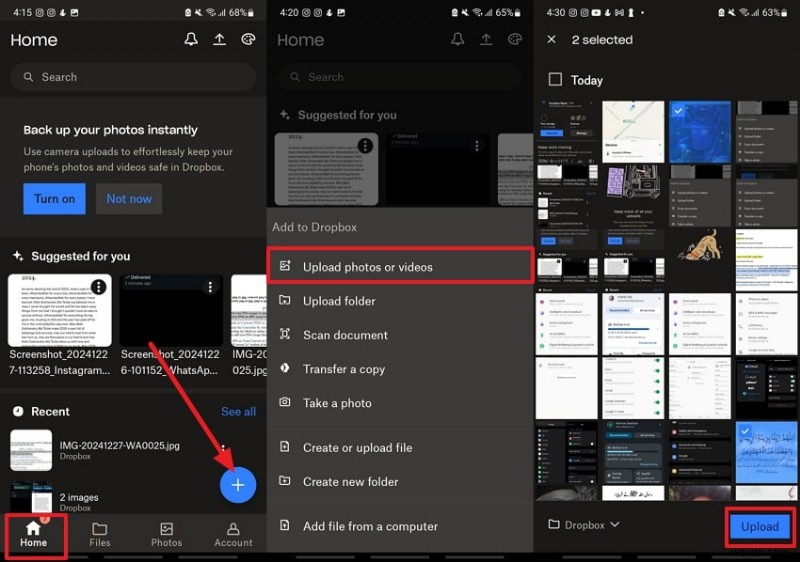Screen dimensions: 800x562
Task: Tap the Upload photos or videos icon
Action: point(285,266)
